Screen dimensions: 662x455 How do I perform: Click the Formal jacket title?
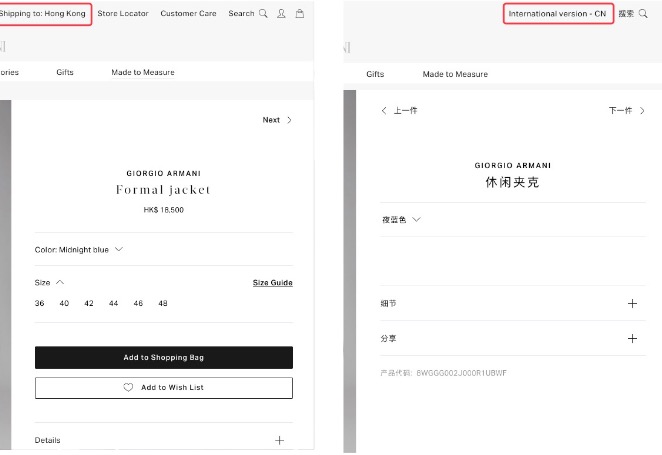[163, 190]
